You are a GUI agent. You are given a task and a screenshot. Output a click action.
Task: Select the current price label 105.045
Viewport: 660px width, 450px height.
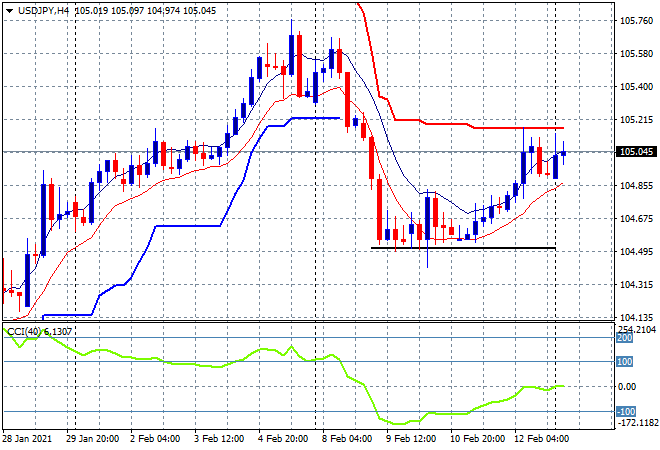click(636, 152)
